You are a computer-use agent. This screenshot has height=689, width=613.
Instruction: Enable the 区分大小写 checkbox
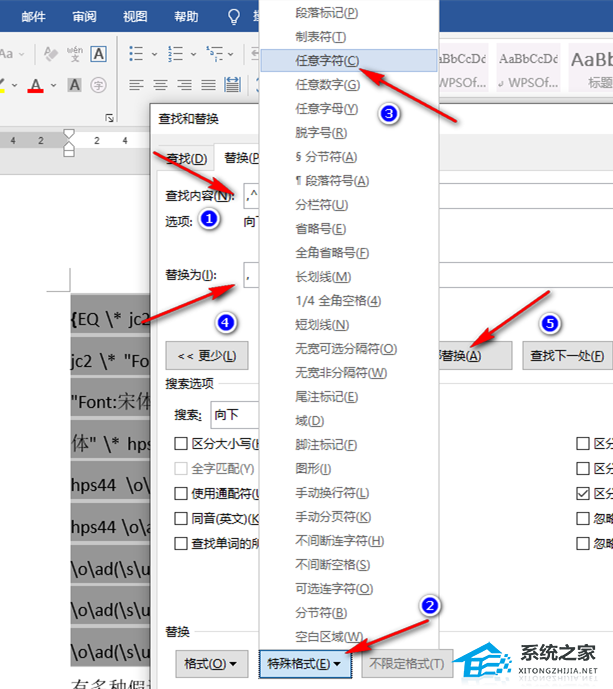[181, 444]
